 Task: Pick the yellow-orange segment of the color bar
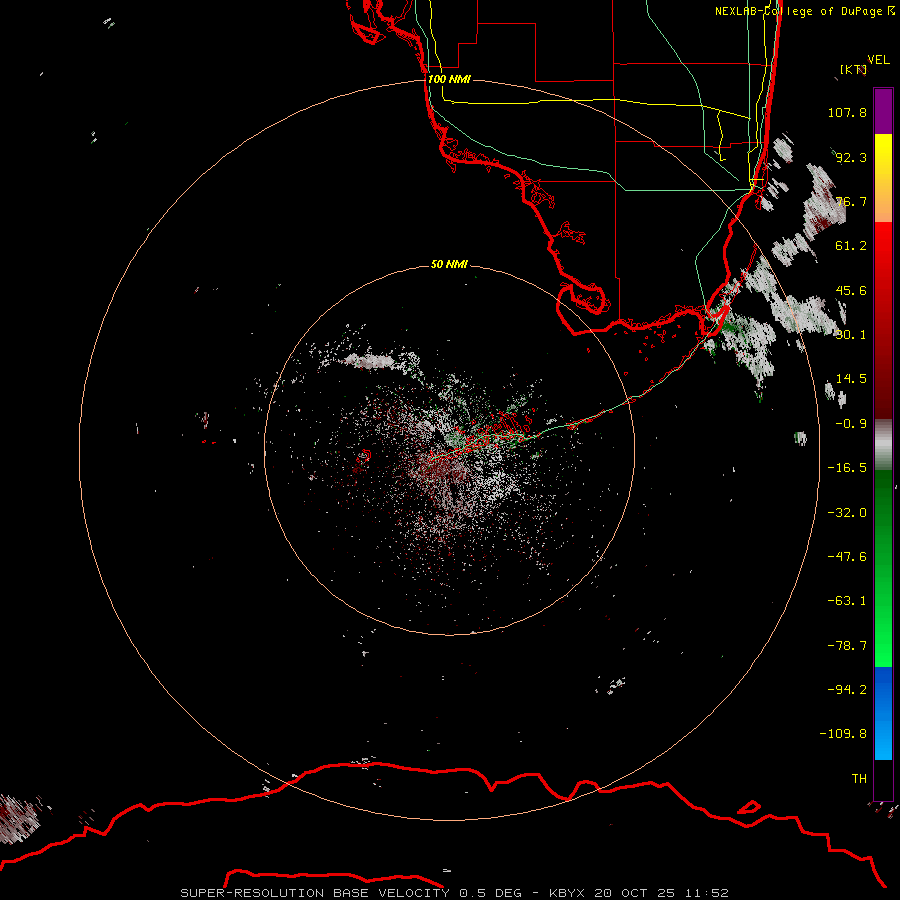pos(883,178)
